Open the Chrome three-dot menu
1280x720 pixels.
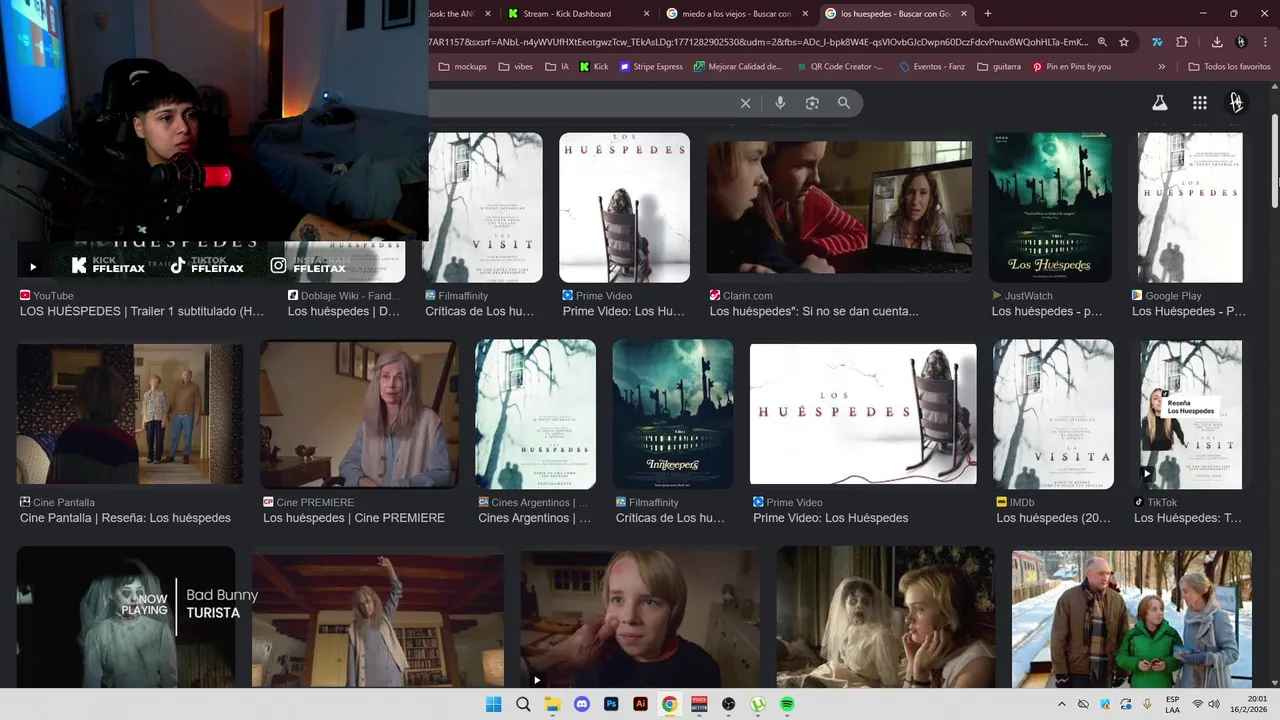(x=1265, y=42)
